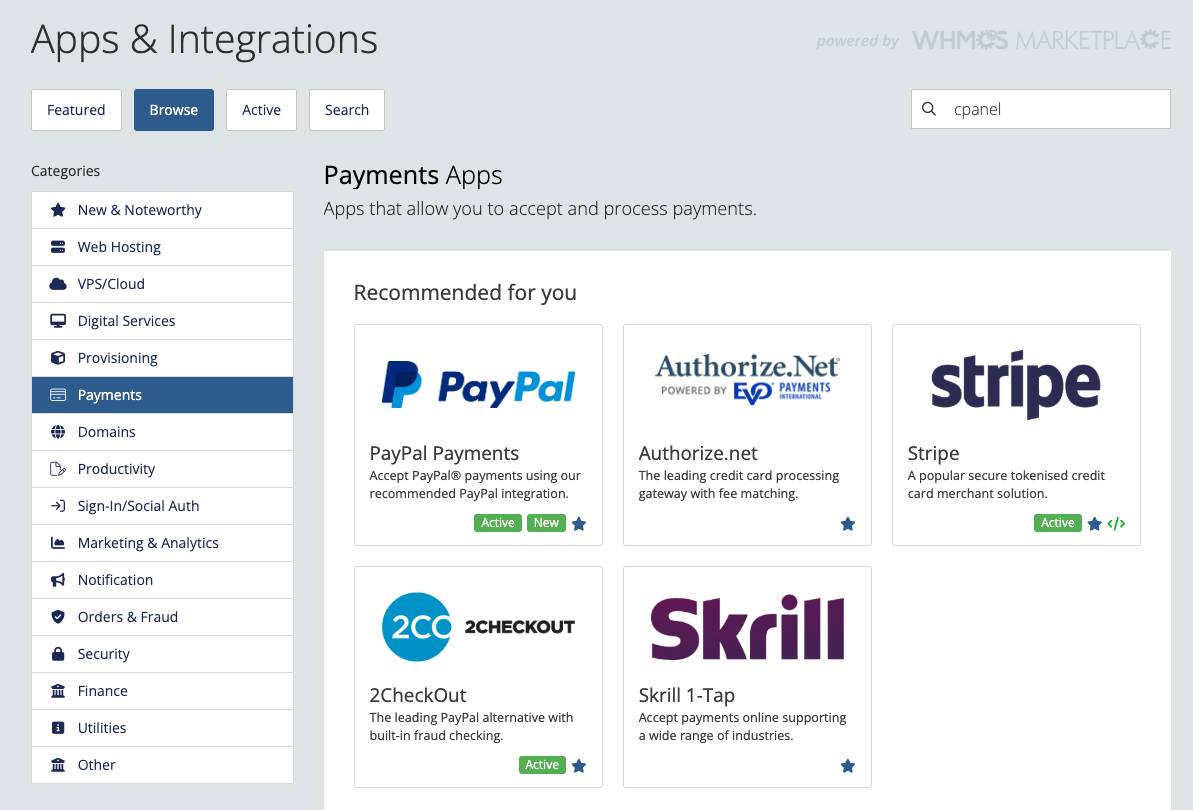The height and width of the screenshot is (810, 1193).
Task: Open the Stripe logo thumbnail
Action: click(x=1016, y=385)
